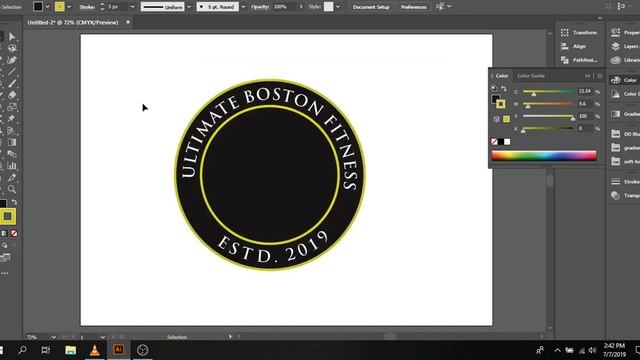
Task: Open the graphic Style dropdown
Action: click(338, 7)
